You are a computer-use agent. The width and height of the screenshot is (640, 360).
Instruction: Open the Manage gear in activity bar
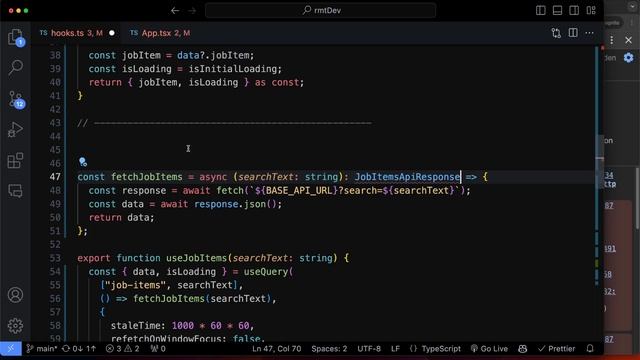coord(16,325)
